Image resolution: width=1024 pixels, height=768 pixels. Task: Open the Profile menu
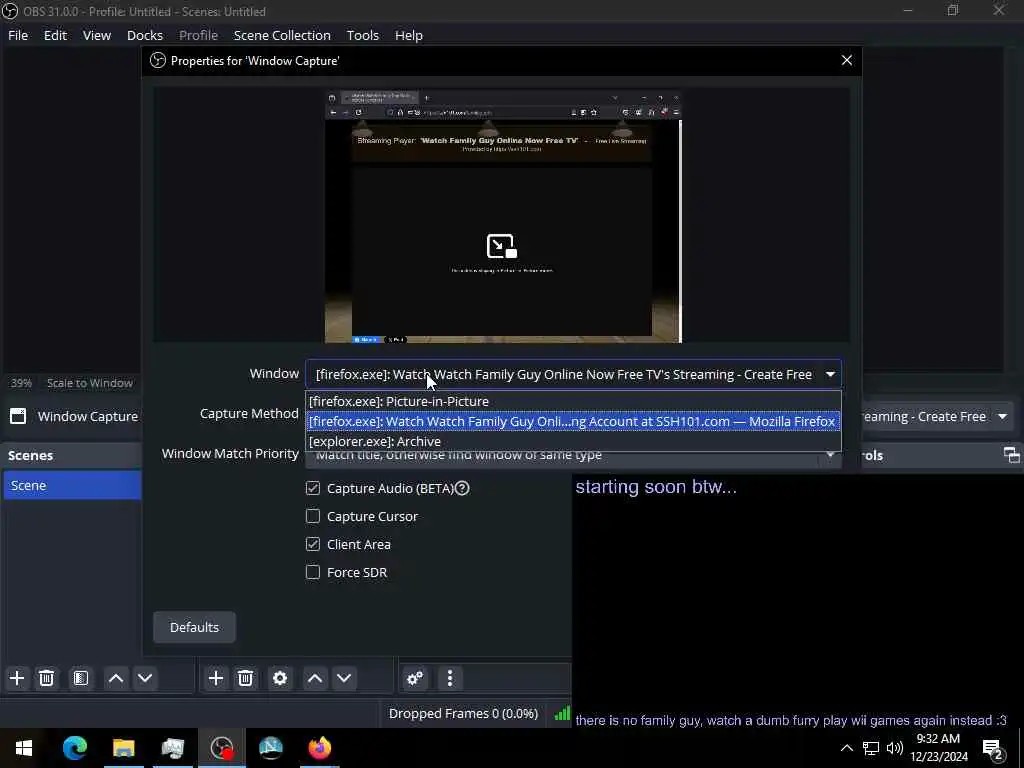(x=199, y=35)
